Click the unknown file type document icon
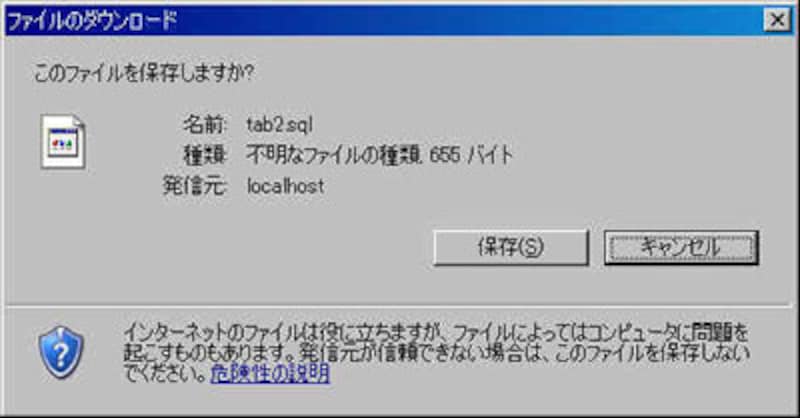Viewport: 800px width, 418px height. (63, 142)
